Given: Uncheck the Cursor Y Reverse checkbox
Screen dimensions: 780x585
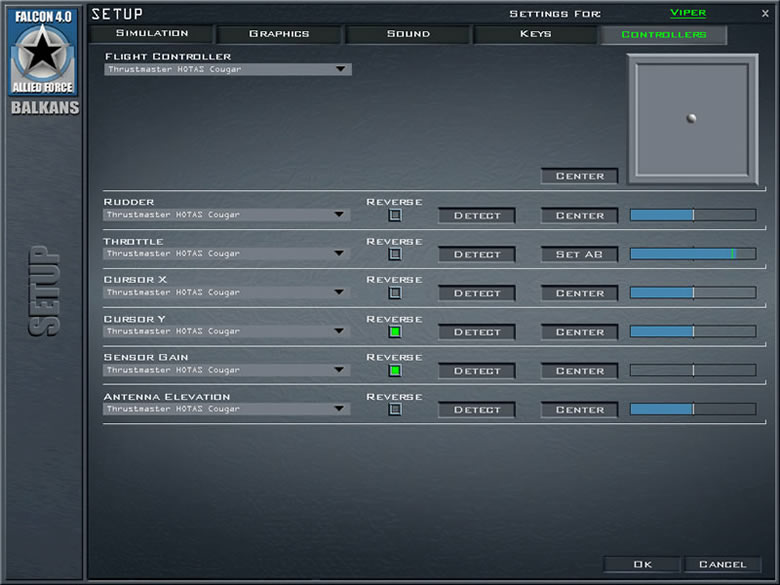Looking at the screenshot, I should [395, 332].
